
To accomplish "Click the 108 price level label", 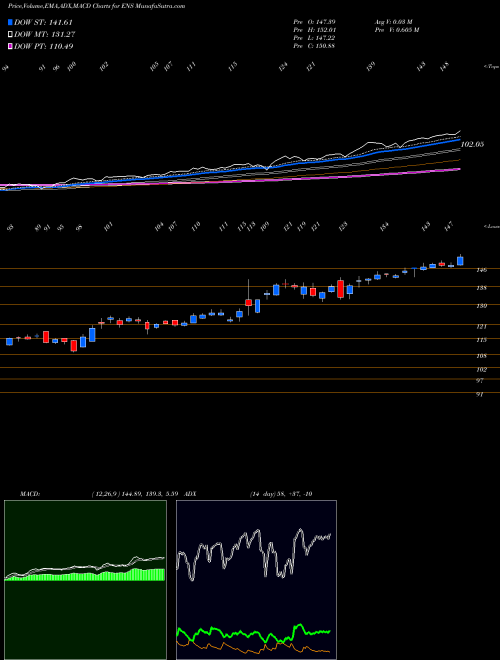I will click(x=482, y=356).
